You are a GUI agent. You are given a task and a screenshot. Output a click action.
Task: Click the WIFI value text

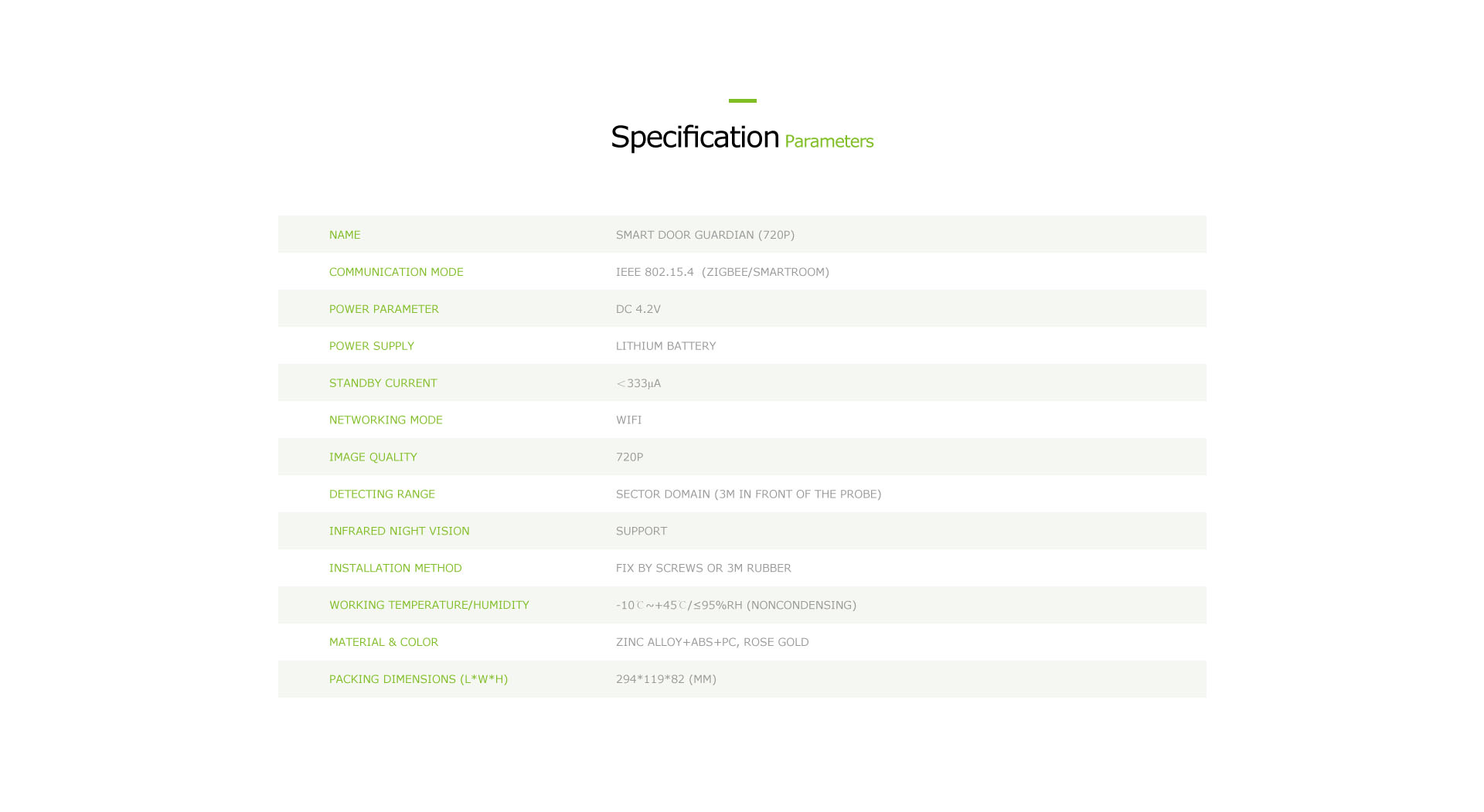(x=629, y=420)
